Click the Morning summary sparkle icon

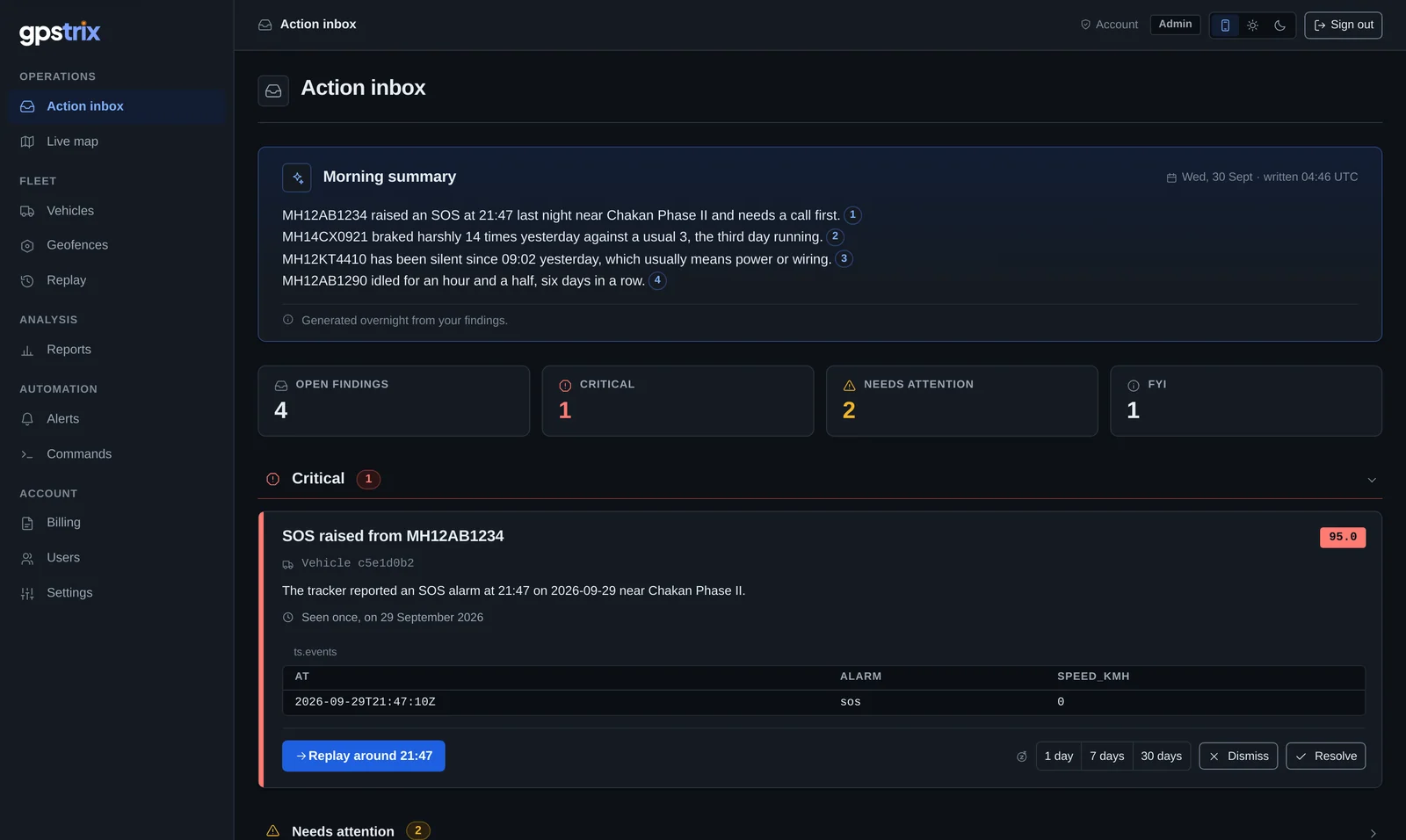297,177
